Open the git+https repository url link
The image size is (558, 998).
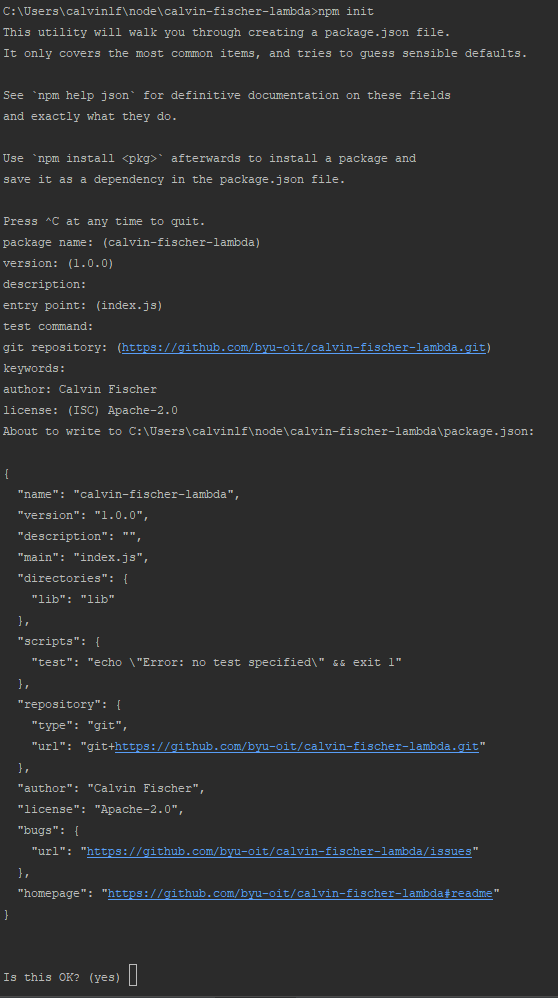[x=296, y=746]
